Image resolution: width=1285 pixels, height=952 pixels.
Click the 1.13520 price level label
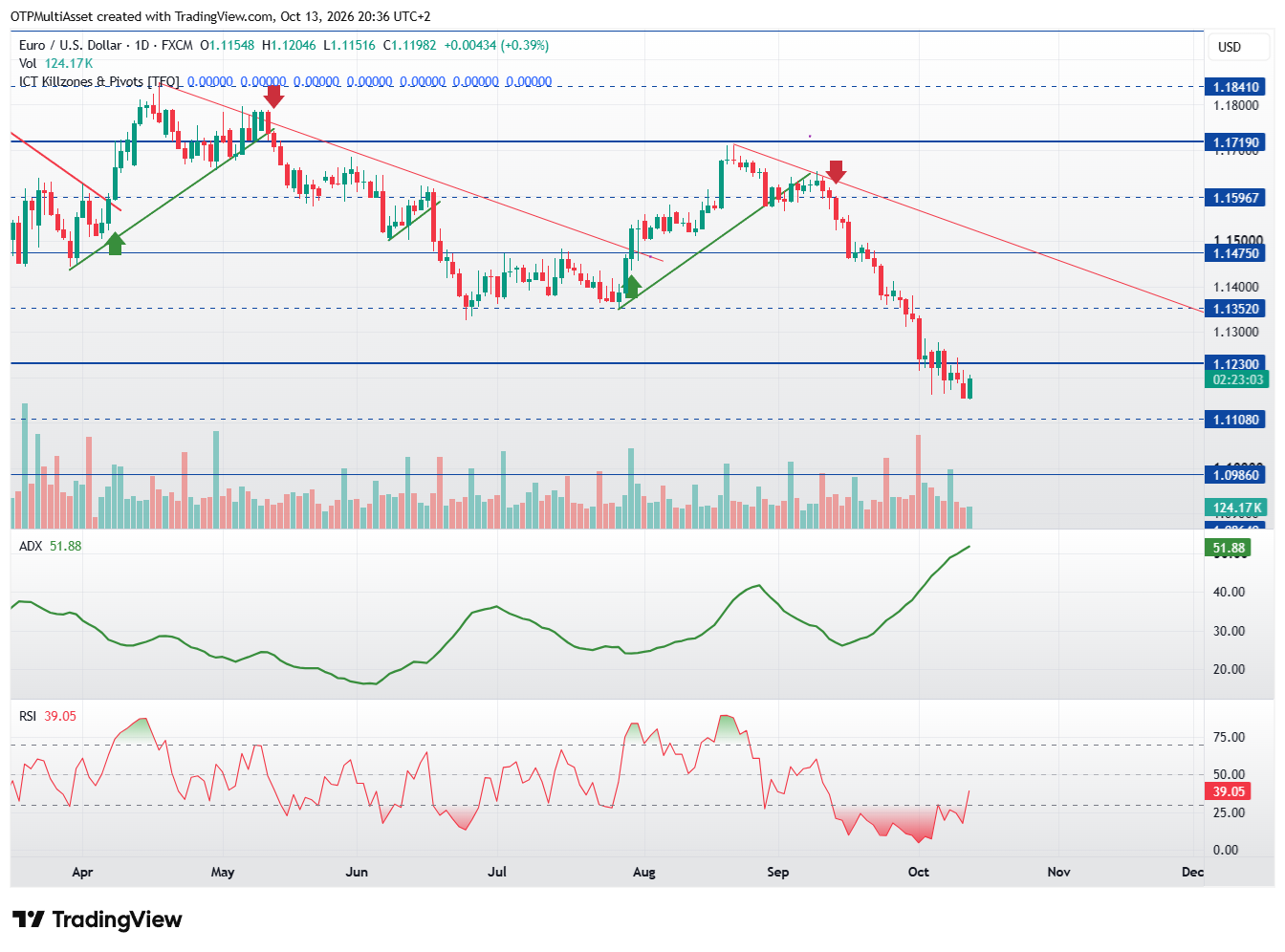coord(1236,309)
